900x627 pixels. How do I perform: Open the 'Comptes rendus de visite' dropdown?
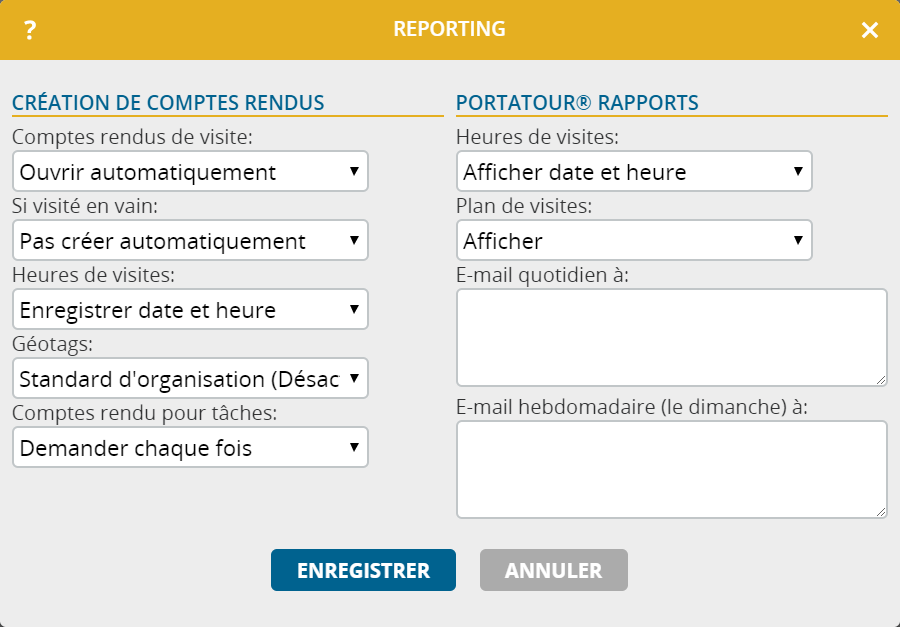coord(190,171)
